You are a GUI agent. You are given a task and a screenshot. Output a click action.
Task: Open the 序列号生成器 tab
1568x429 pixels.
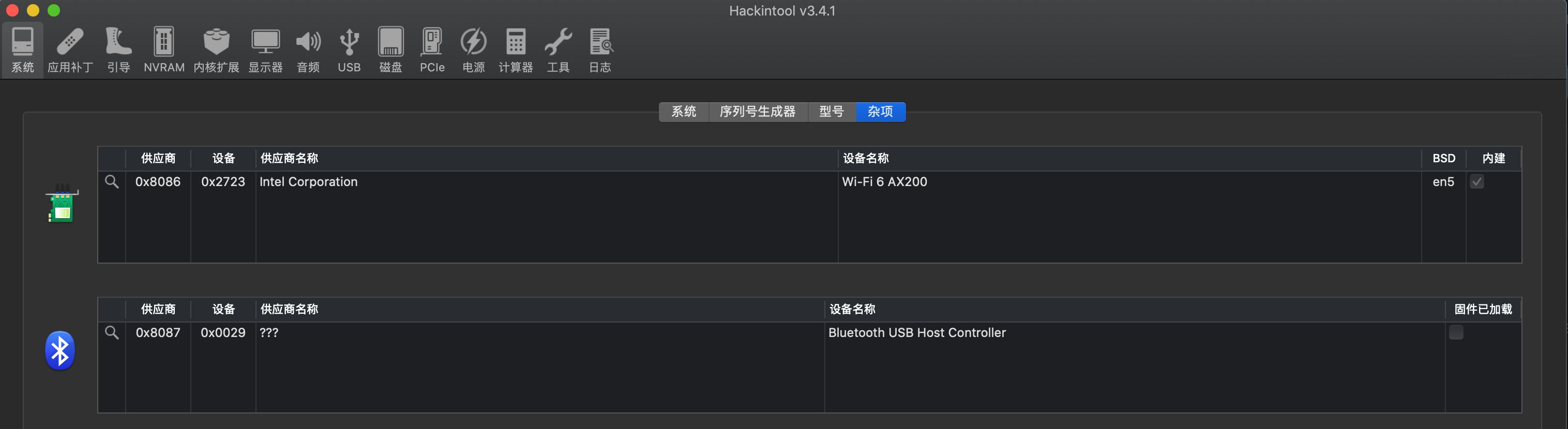pyautogui.click(x=758, y=112)
